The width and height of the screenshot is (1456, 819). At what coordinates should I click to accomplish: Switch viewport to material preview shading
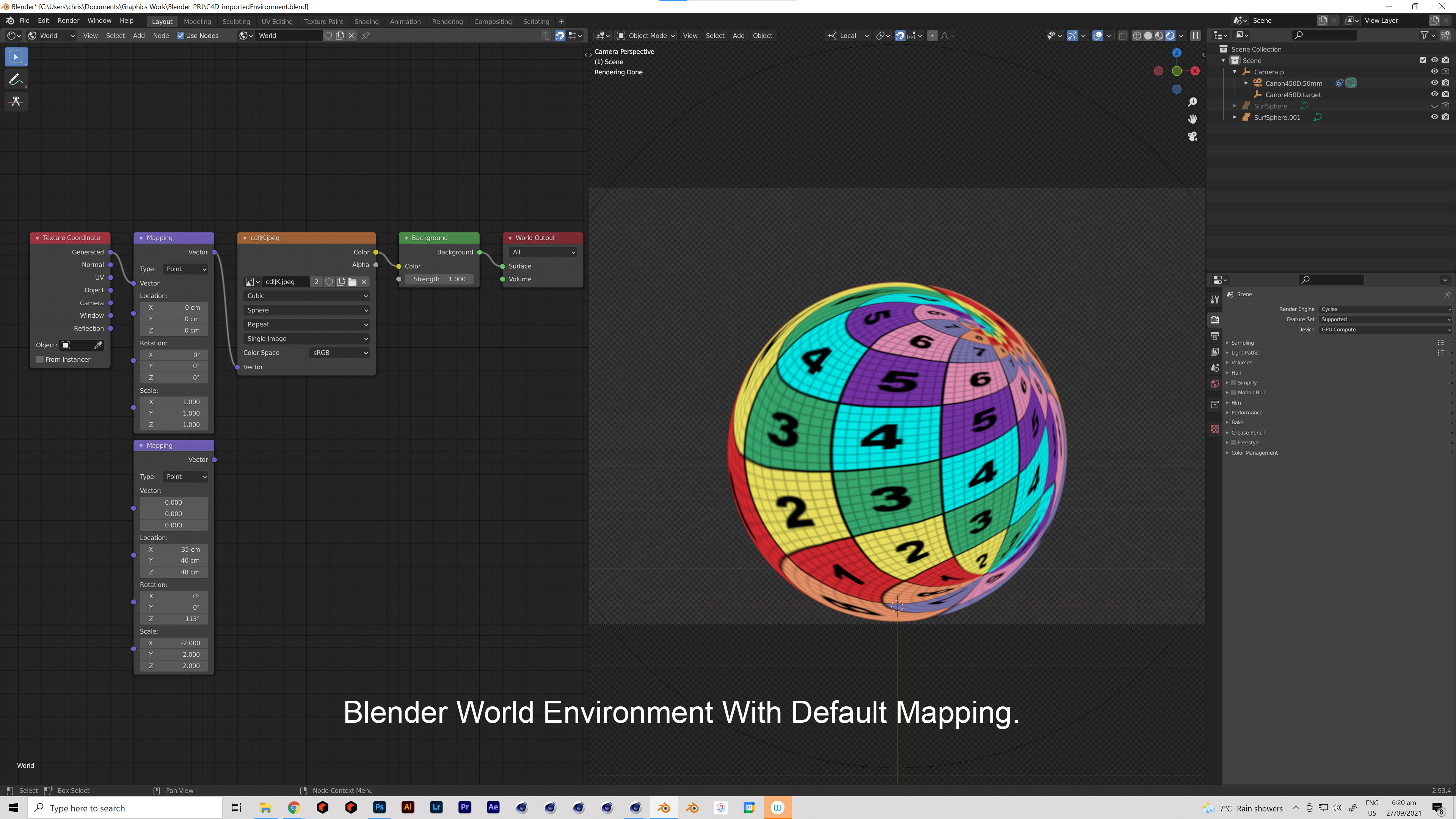click(1159, 36)
